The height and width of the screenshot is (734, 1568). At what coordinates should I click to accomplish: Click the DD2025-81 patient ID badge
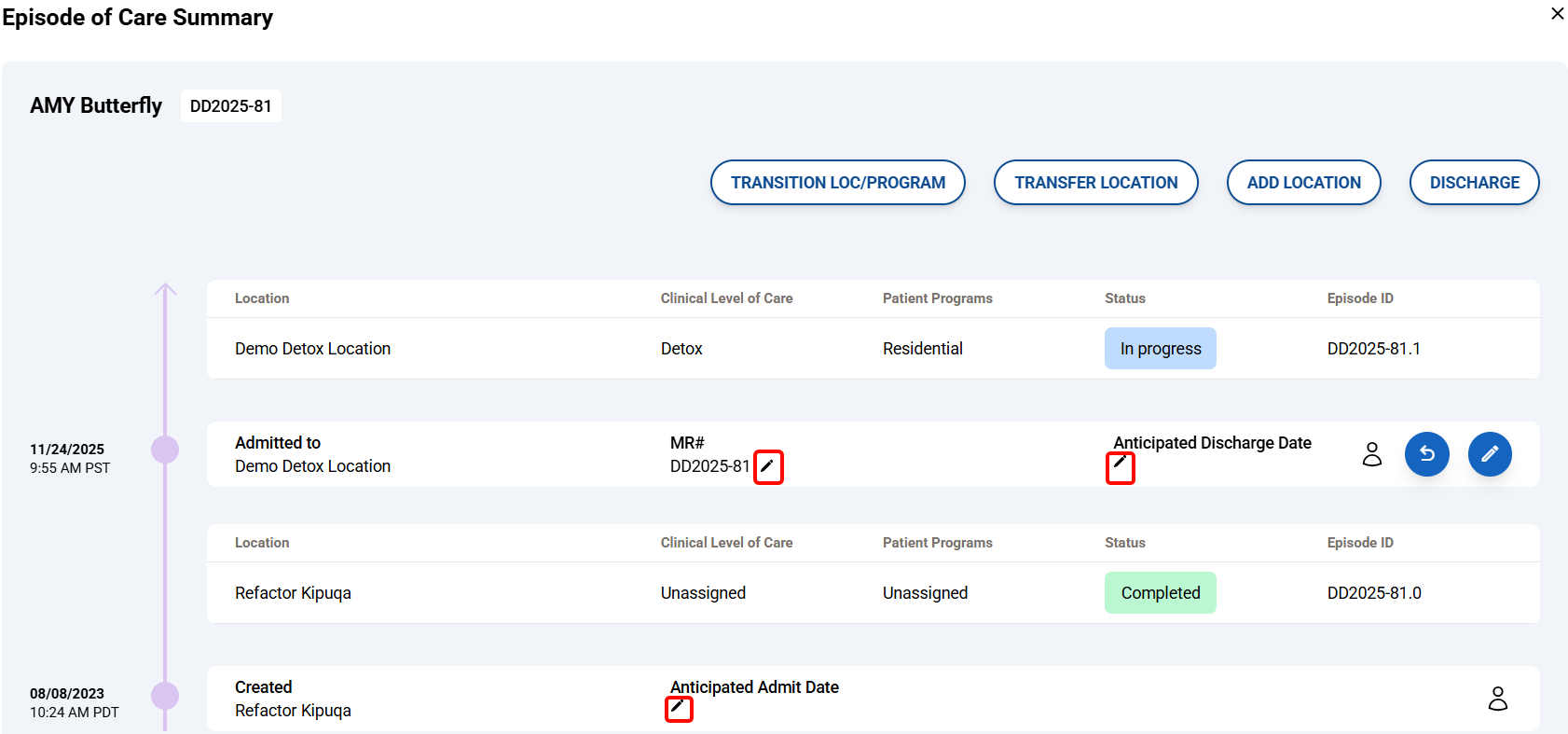[230, 106]
